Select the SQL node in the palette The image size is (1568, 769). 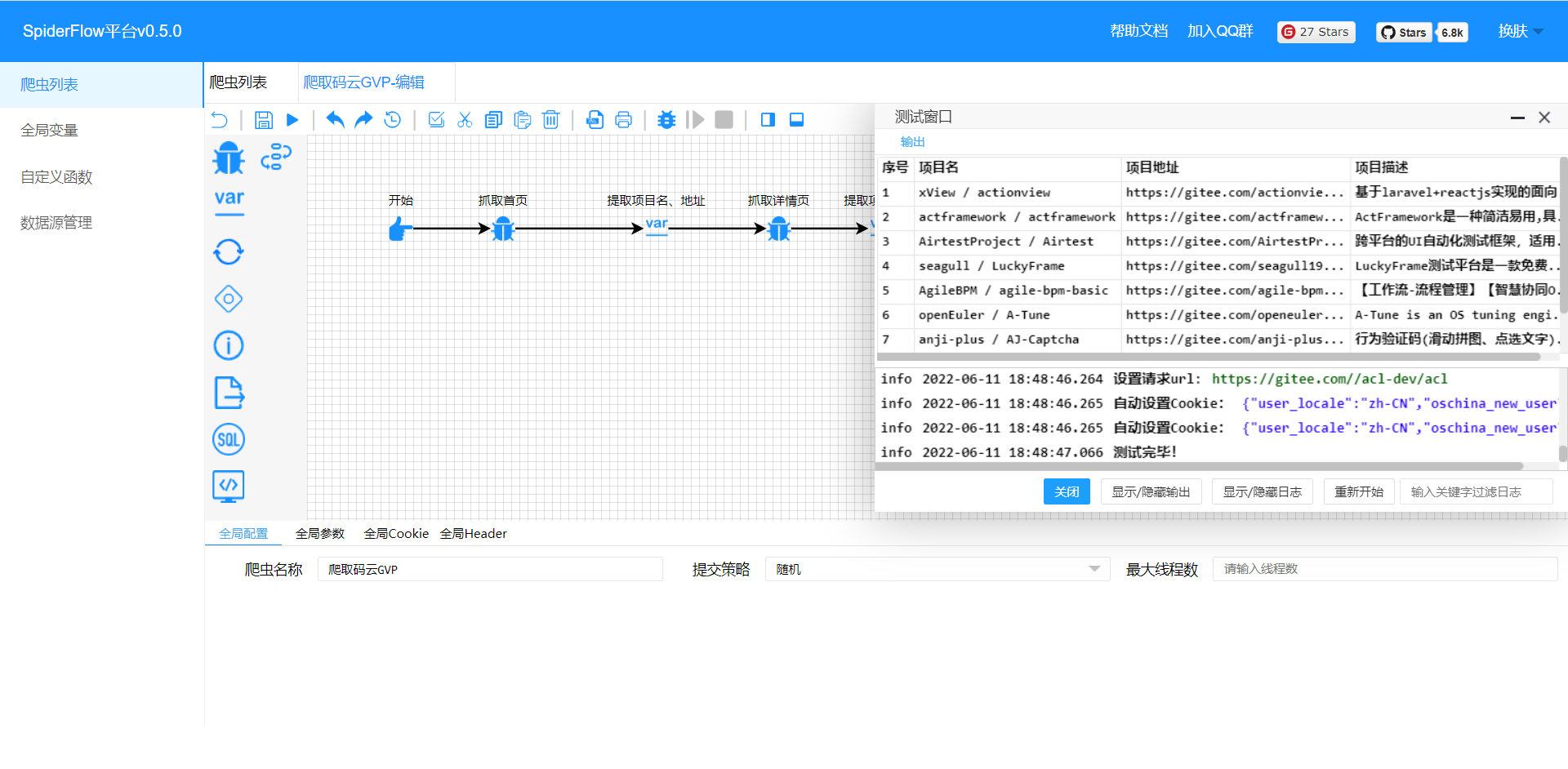(x=229, y=440)
